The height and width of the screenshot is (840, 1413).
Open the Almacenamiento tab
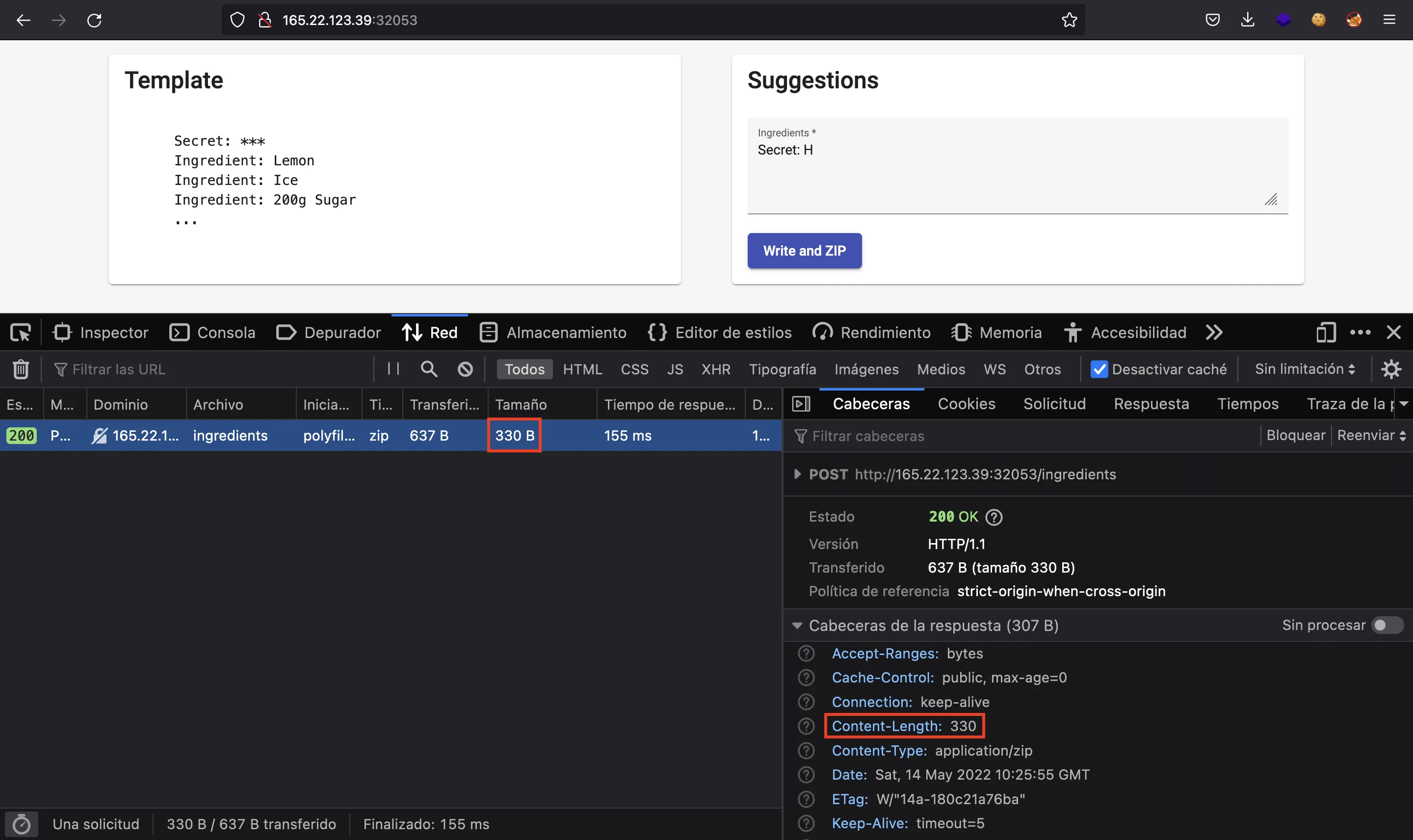(553, 332)
